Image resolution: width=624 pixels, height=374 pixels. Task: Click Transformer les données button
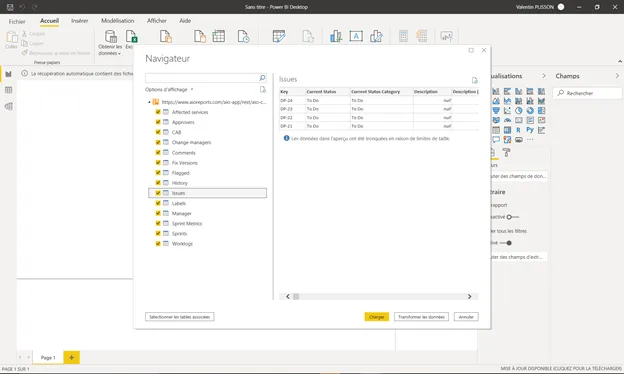421,317
